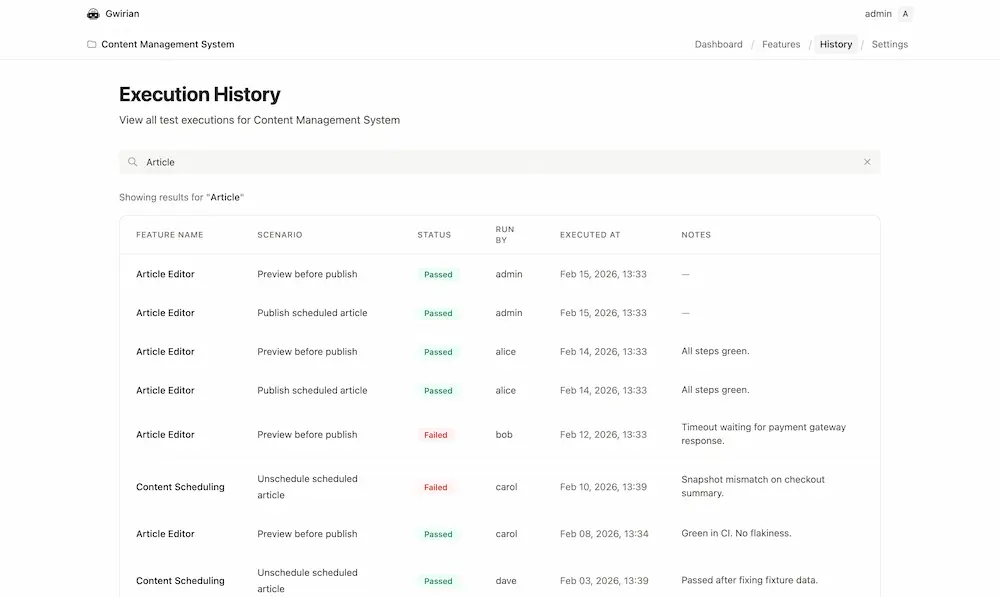Click the scenario Unschedule scheduled article
This screenshot has height=597, width=1000.
pyautogui.click(x=307, y=486)
